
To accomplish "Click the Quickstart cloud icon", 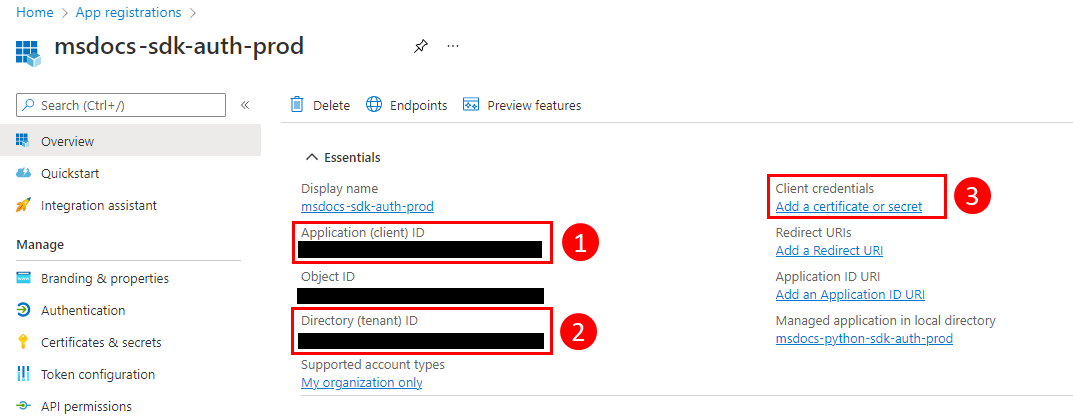I will coord(23,173).
